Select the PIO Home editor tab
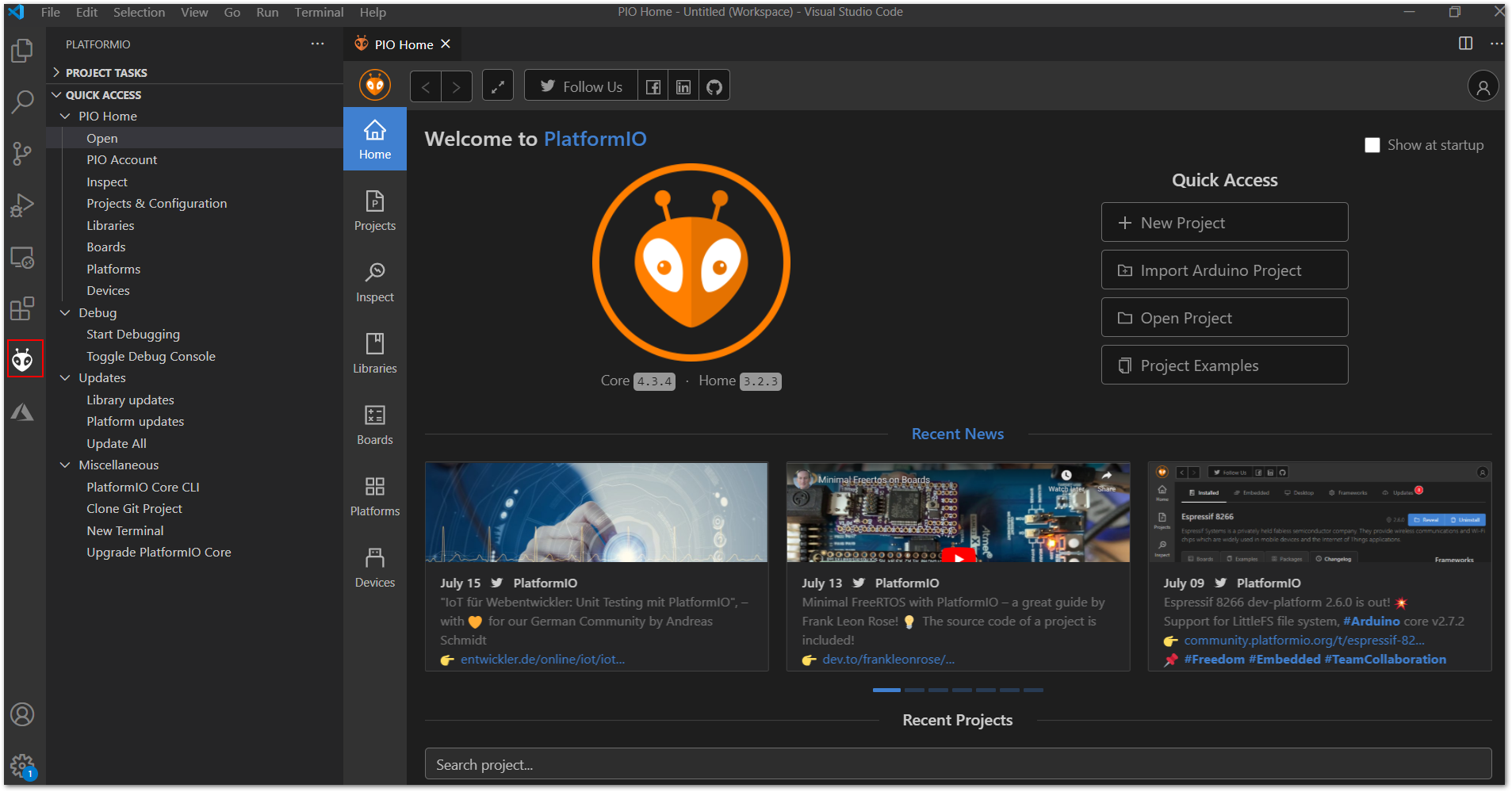 coord(404,44)
